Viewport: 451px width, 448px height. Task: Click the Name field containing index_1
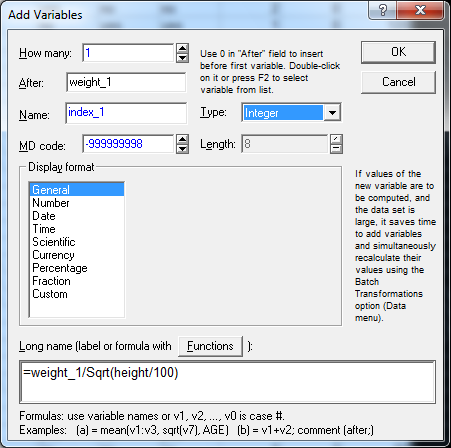pyautogui.click(x=126, y=113)
